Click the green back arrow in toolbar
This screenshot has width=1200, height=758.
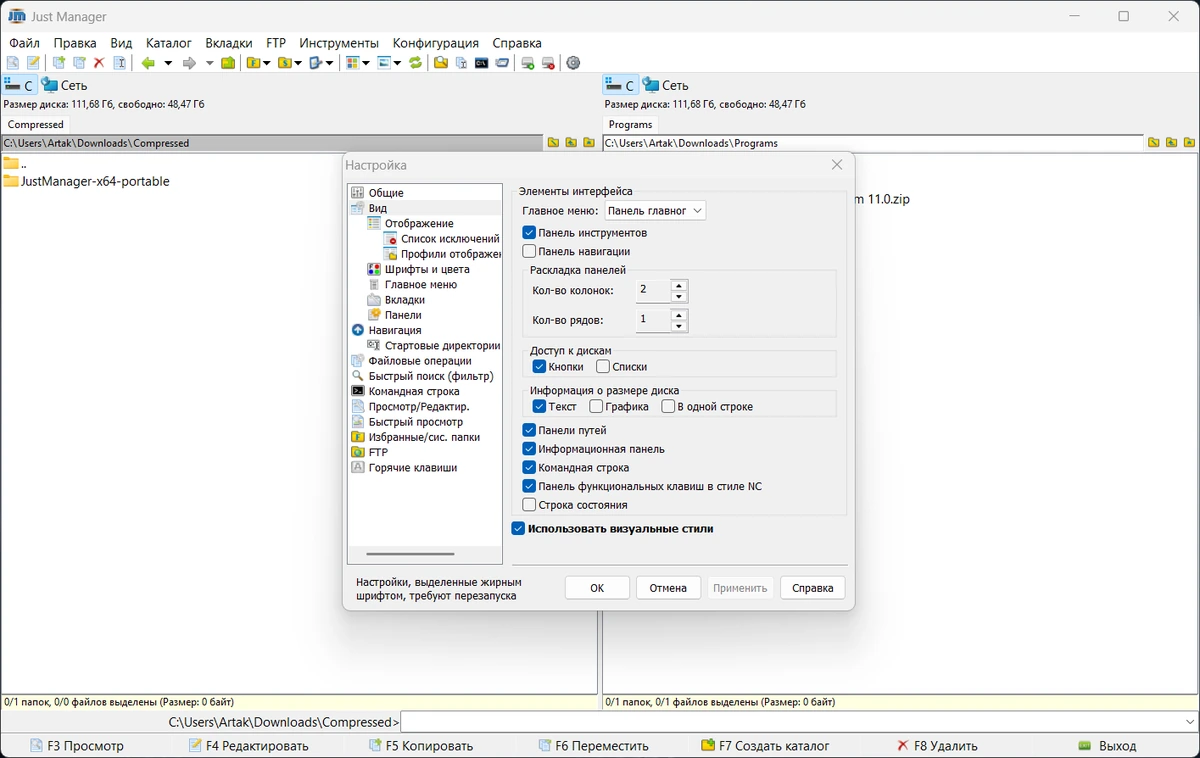coord(148,63)
